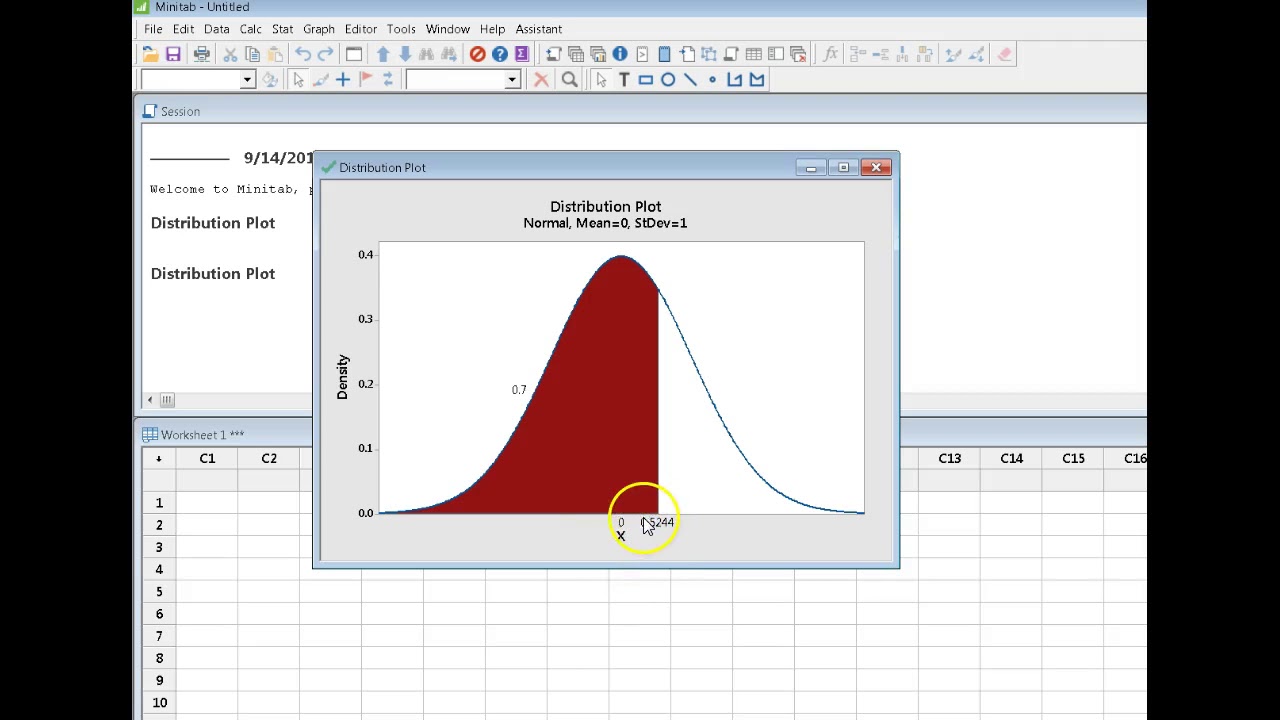Open the Stat menu

pyautogui.click(x=282, y=29)
